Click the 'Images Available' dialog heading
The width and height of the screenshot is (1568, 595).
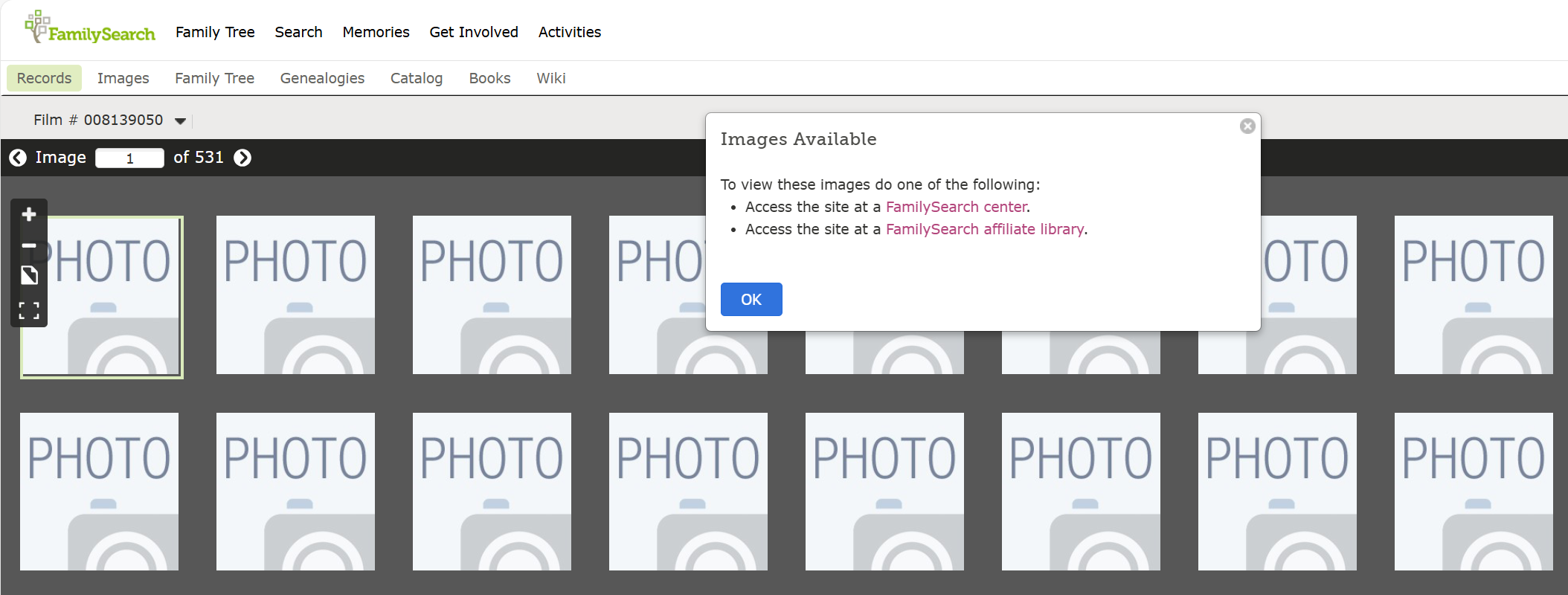(798, 139)
